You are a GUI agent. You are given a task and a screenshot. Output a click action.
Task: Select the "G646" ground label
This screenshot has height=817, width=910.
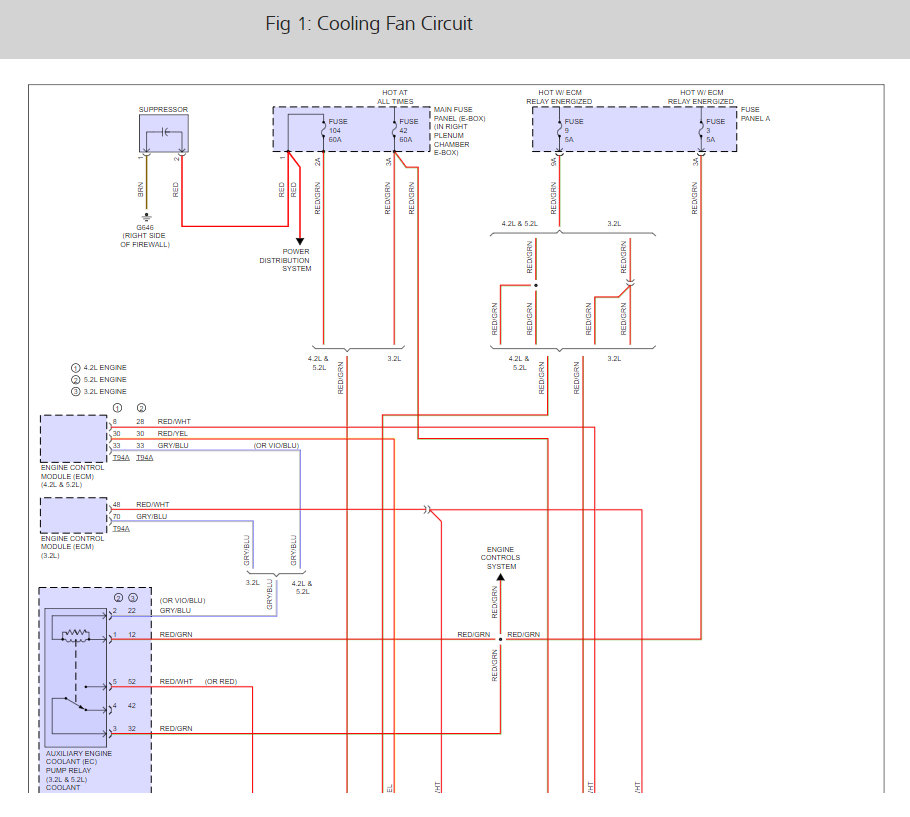click(x=145, y=227)
